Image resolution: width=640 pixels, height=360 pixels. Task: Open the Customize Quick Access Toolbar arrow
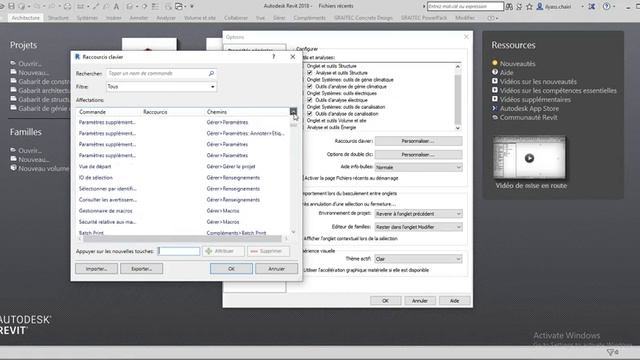192,6
